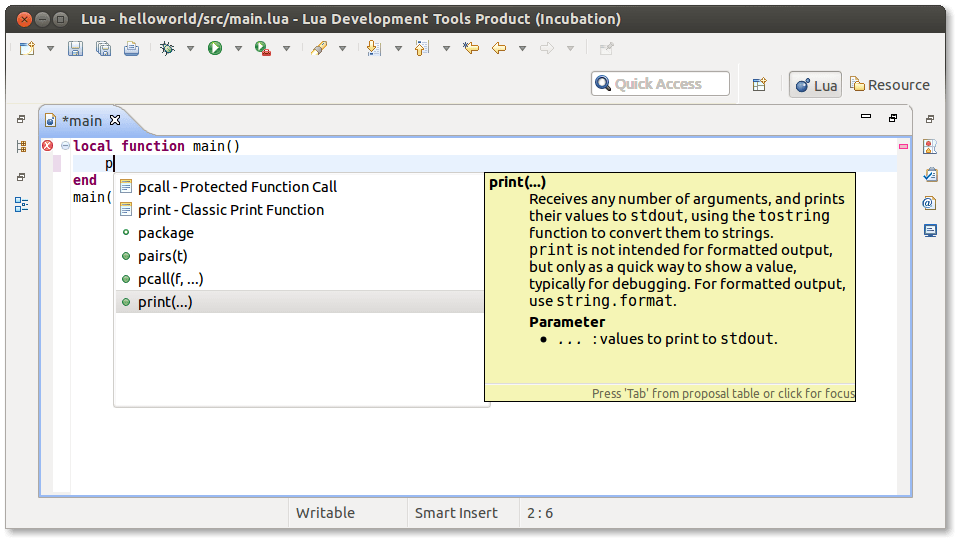The height and width of the screenshot is (538, 955).
Task: Restore the lower left sidebar view stack
Action: (21, 177)
